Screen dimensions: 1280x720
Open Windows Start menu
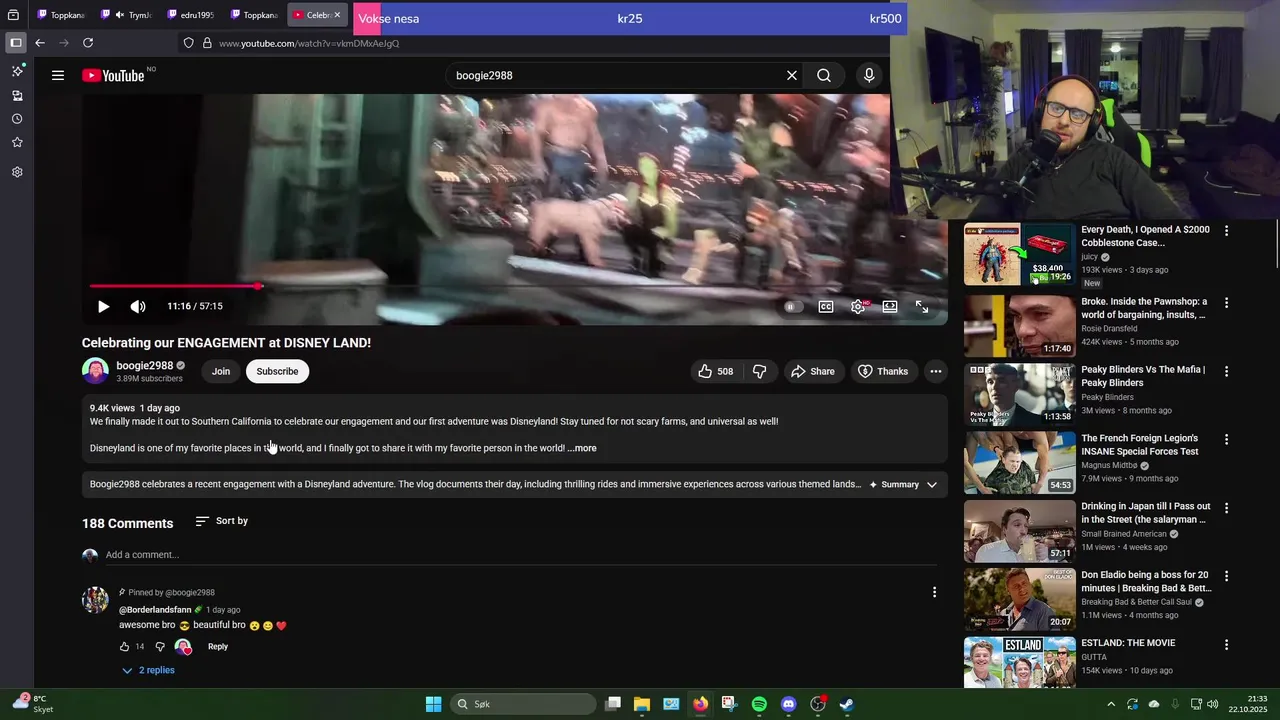click(x=433, y=704)
